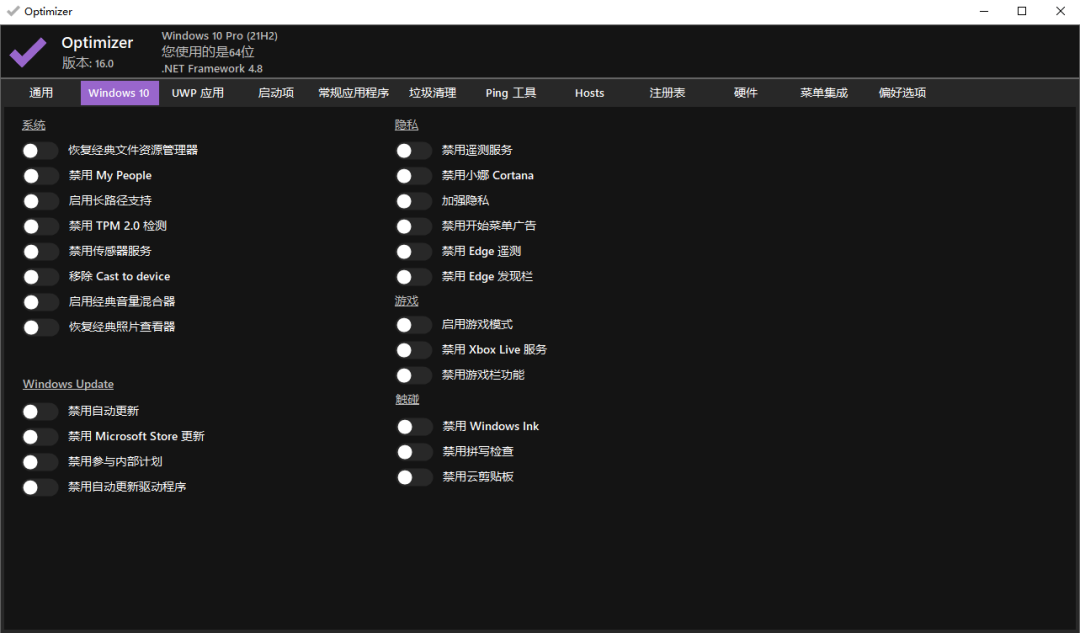
Task: Toggle 禁用自动更新 switch
Action: (x=39, y=411)
